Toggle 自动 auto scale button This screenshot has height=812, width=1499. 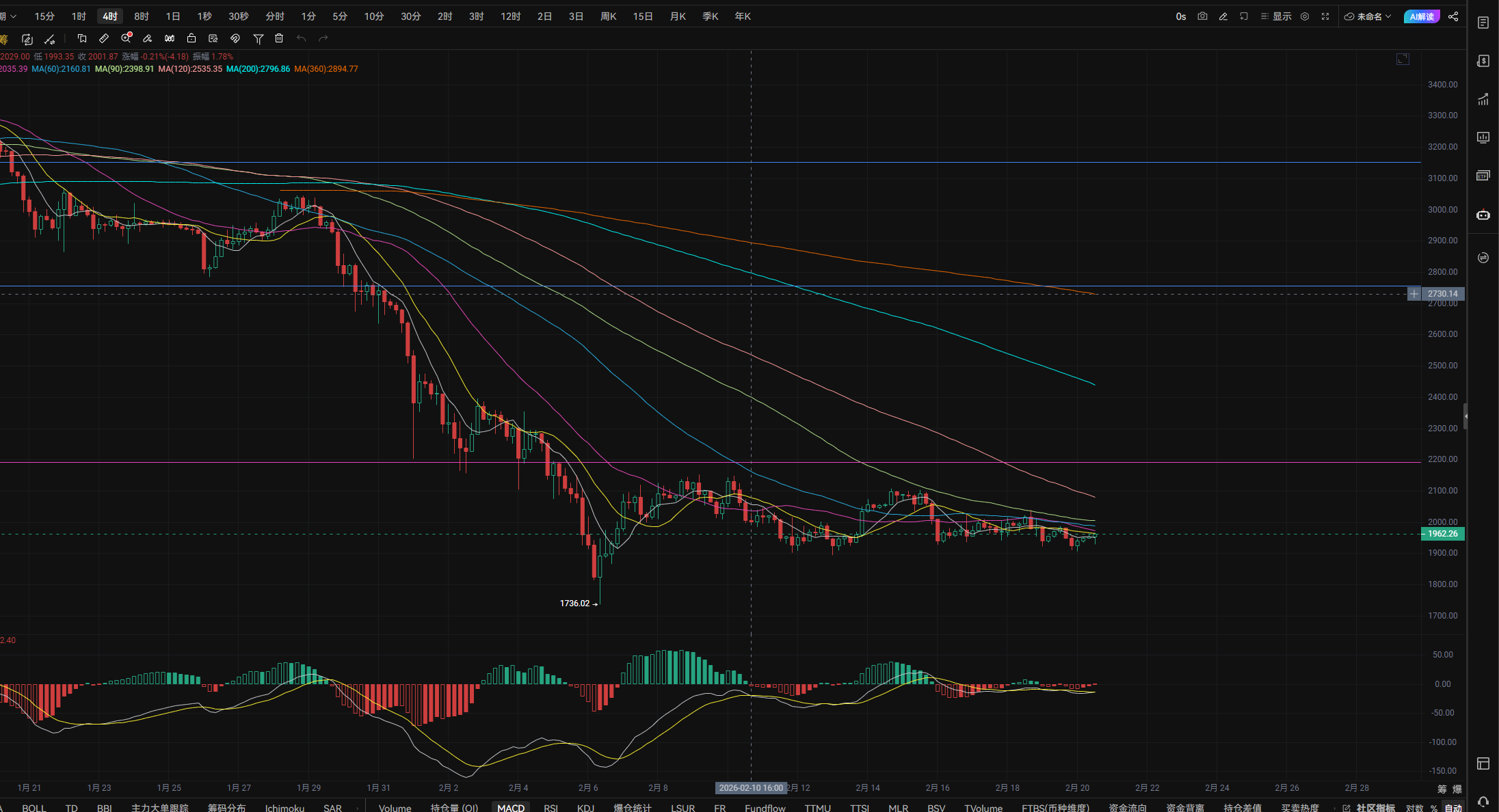pos(1453,808)
